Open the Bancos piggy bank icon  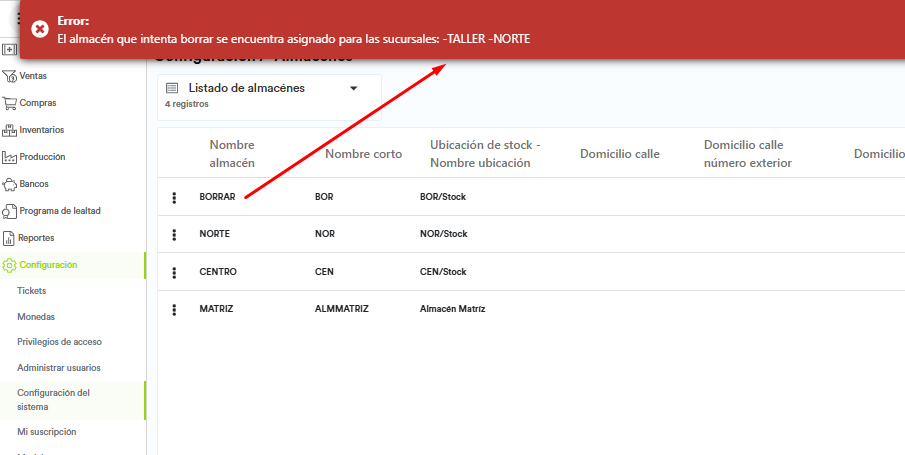pyautogui.click(x=10, y=184)
